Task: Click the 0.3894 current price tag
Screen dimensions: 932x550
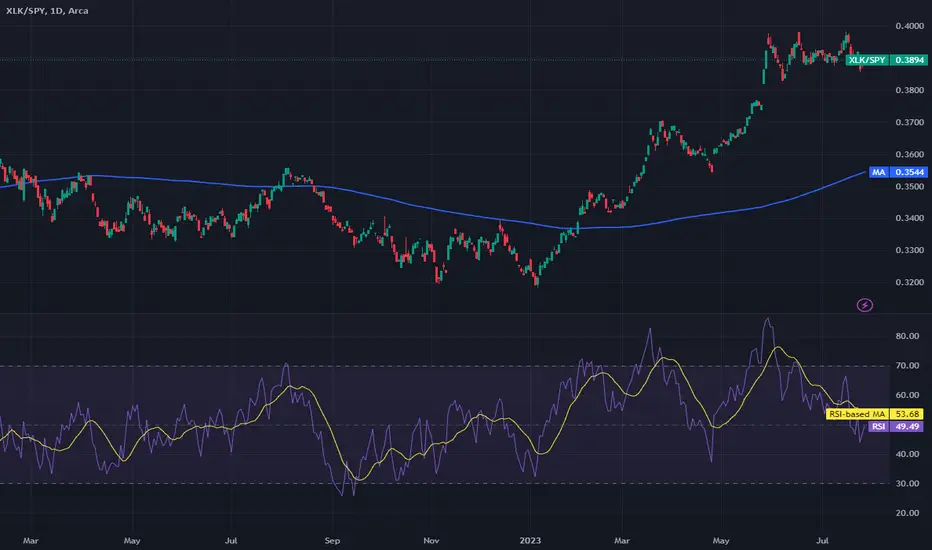Action: coord(909,60)
